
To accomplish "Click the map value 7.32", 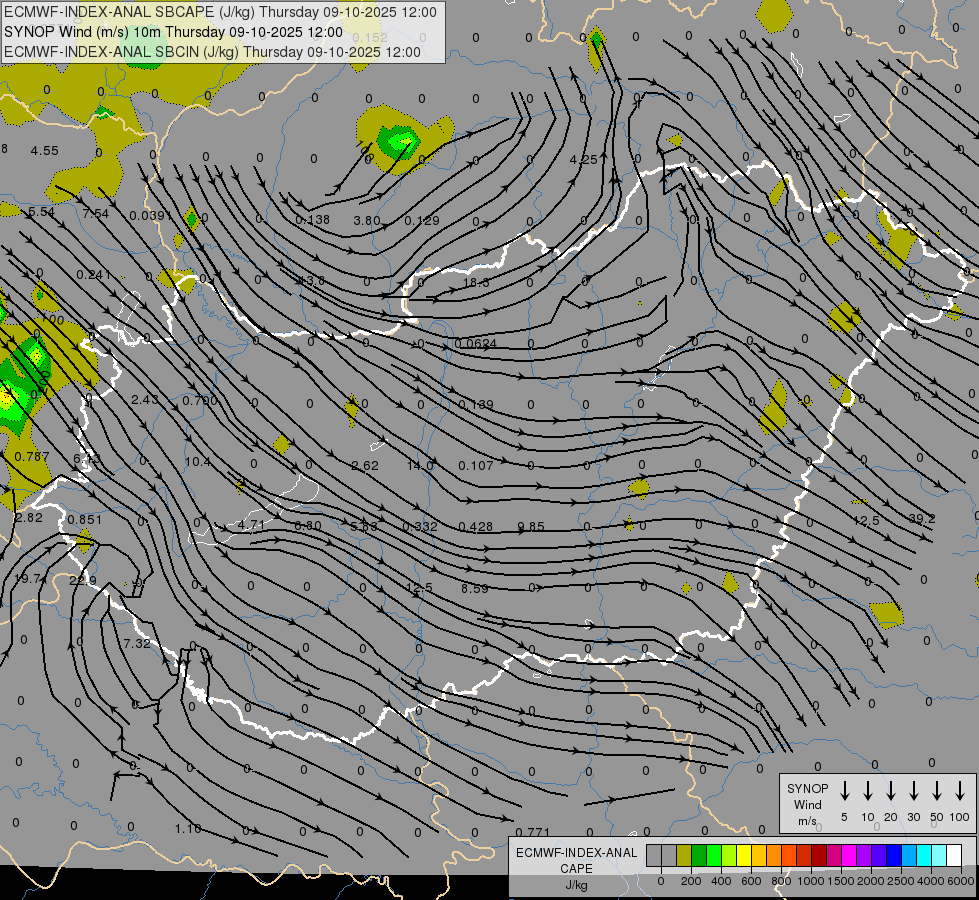I will [x=137, y=643].
